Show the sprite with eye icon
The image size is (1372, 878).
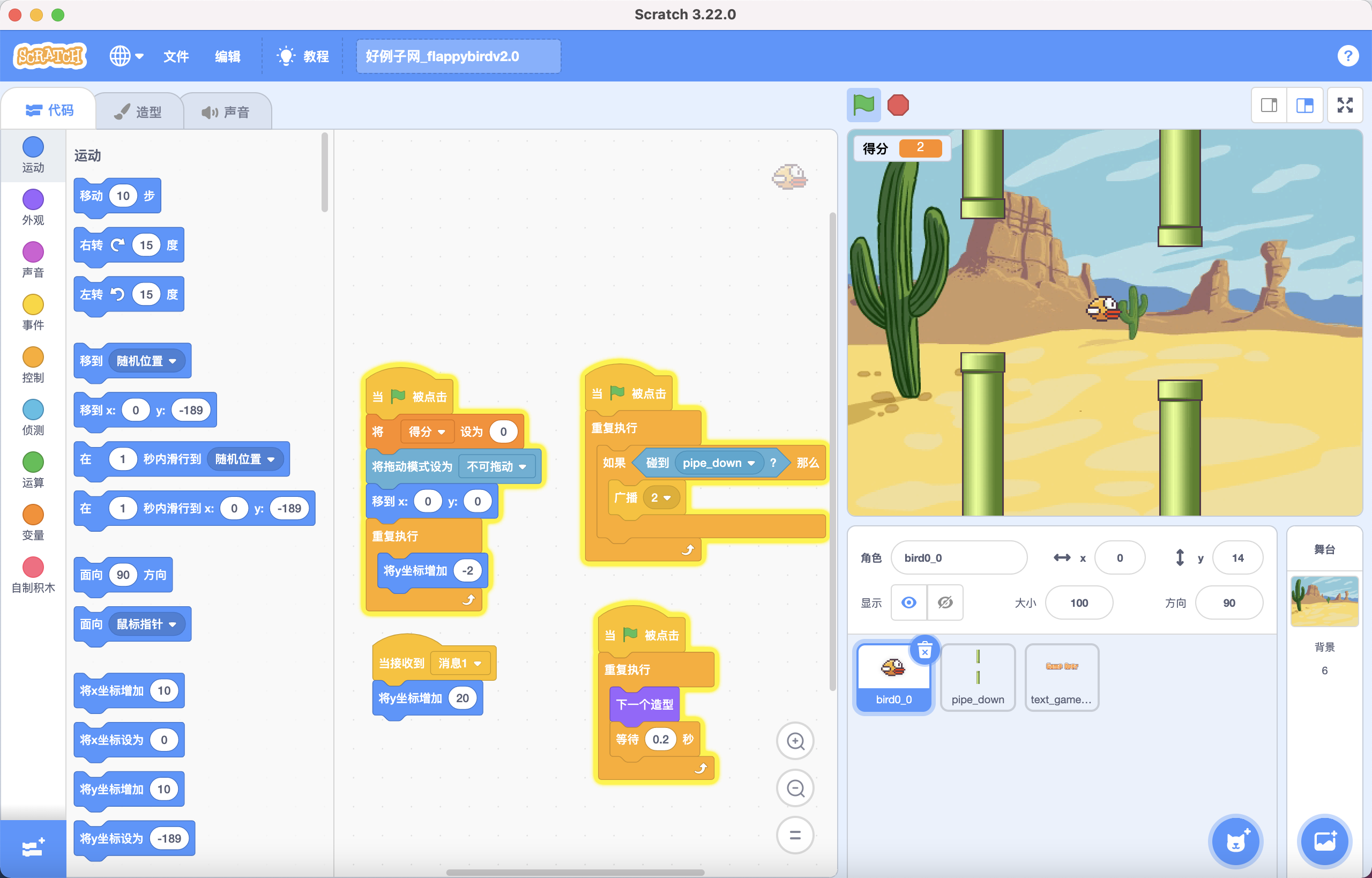(909, 602)
